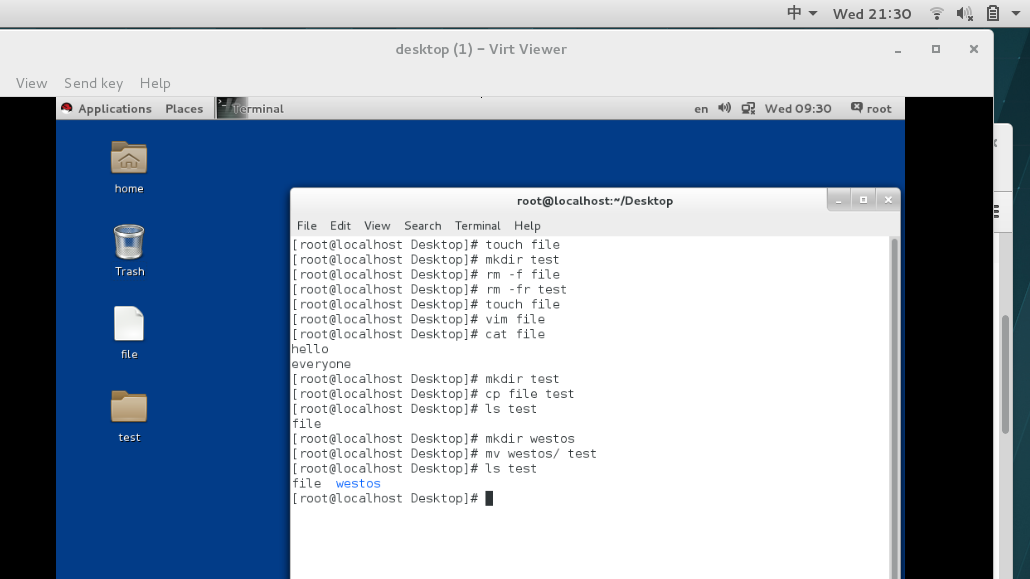Close the root@localhost terminal window
1030x579 pixels.
888,200
